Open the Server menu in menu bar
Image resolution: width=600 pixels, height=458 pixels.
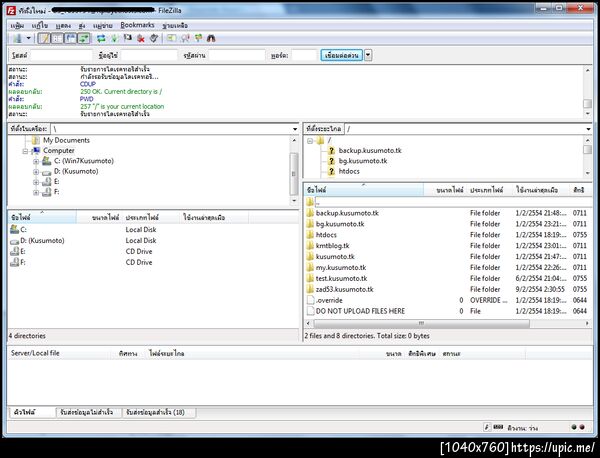point(103,26)
